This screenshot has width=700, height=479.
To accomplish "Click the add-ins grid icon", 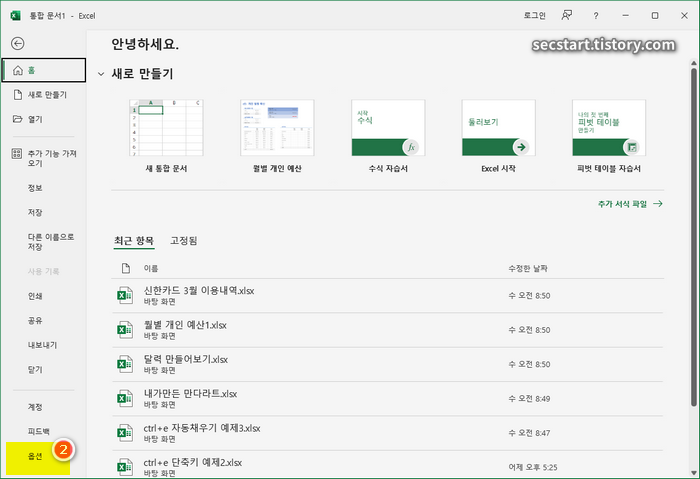I will coord(17,154).
